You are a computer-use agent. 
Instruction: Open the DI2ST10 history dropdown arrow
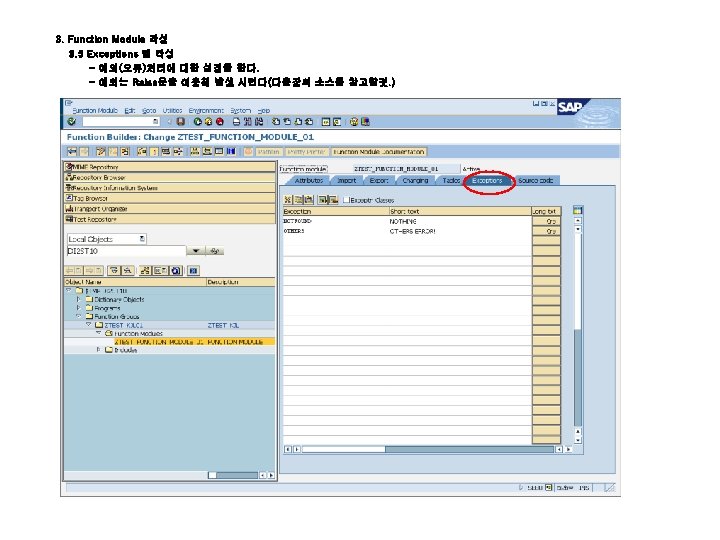click(196, 251)
